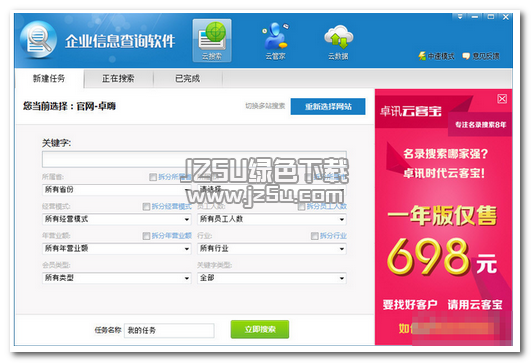Click the magnifier application logo

(x=38, y=40)
